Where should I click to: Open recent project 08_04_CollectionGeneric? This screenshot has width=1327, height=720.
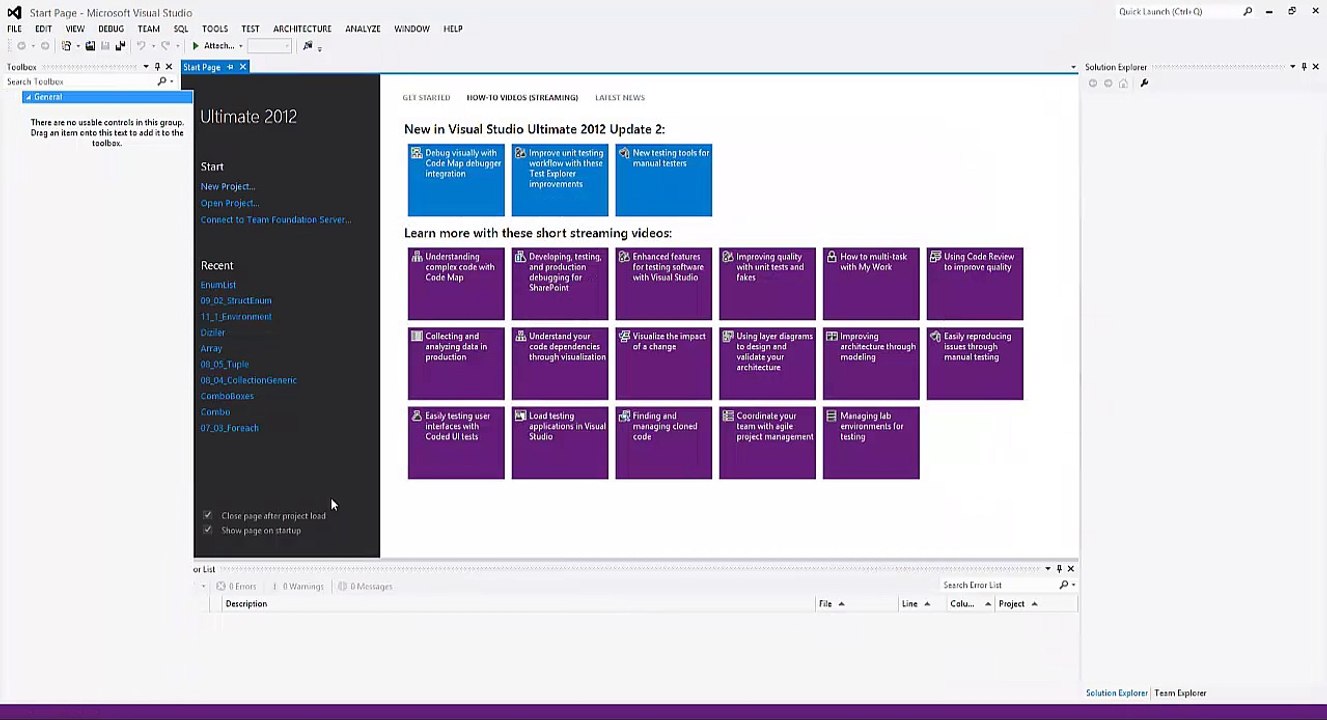point(249,380)
